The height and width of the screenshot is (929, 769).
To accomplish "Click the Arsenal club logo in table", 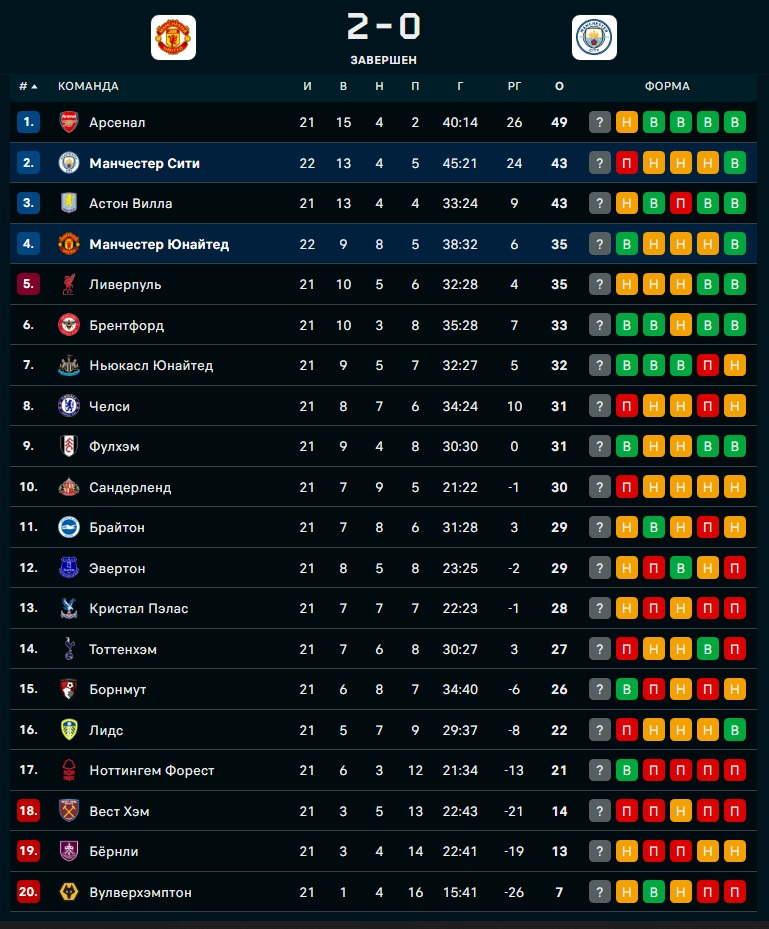I will point(69,122).
